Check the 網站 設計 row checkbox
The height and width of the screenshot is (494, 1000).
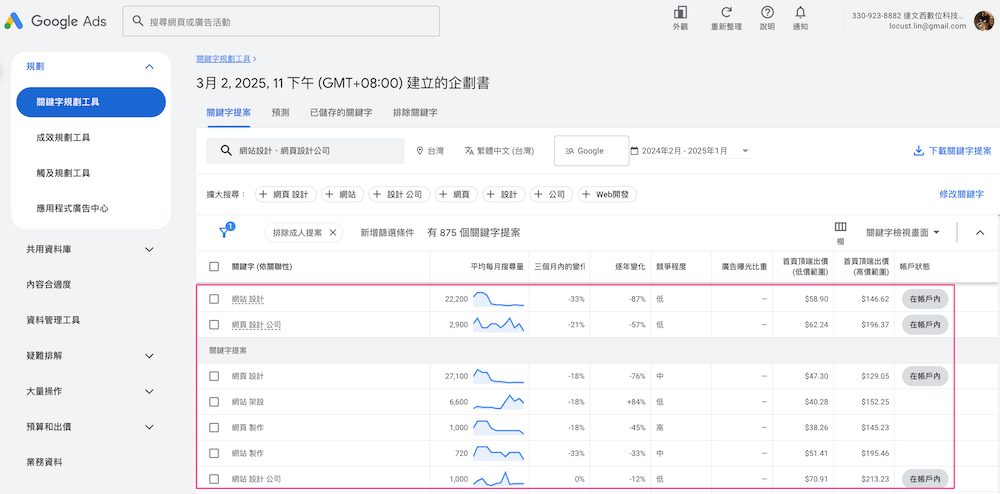pos(214,299)
